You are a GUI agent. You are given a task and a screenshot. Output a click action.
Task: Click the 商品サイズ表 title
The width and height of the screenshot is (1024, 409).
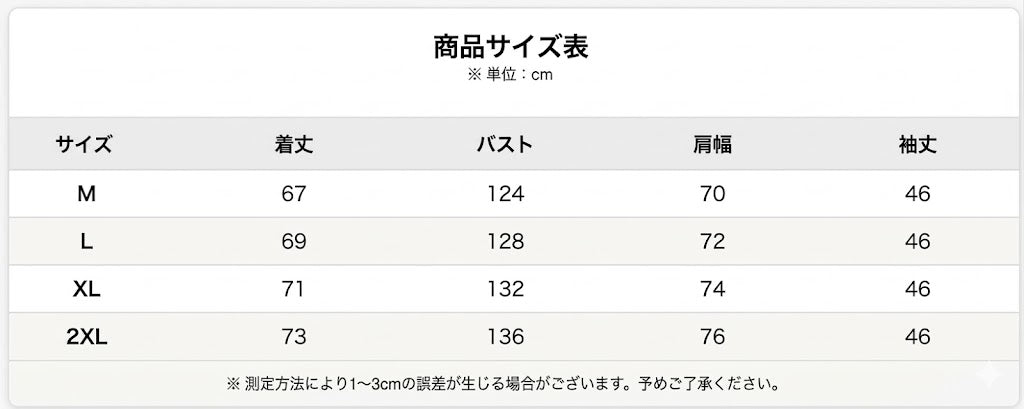click(511, 47)
